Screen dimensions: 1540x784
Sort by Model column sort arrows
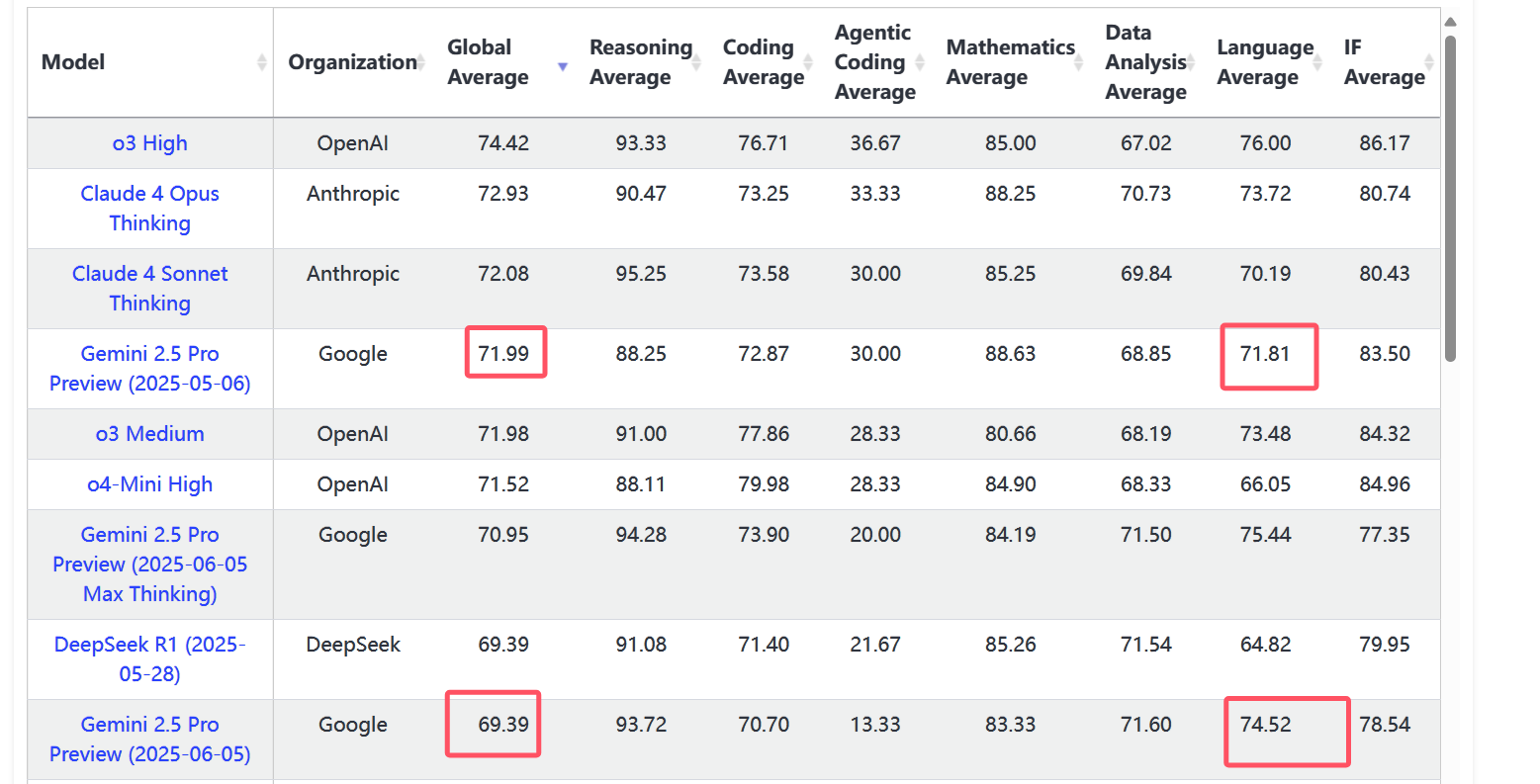(261, 62)
